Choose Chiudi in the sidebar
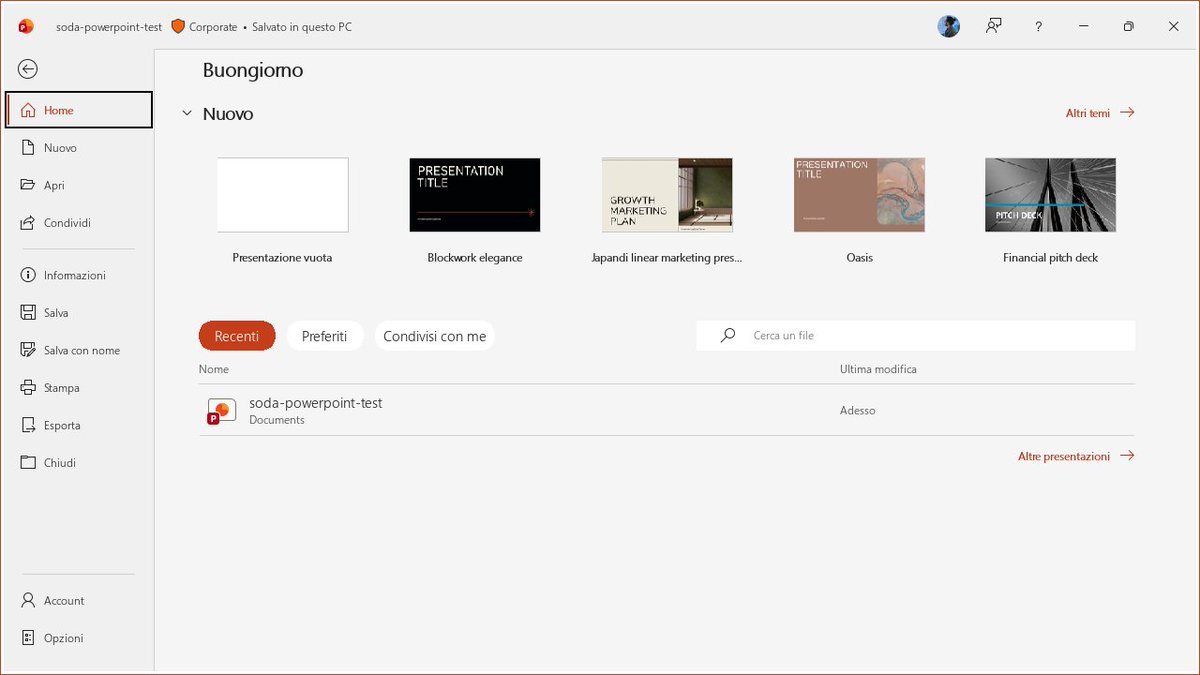Screen dimensions: 1200x675 tap(79, 463)
